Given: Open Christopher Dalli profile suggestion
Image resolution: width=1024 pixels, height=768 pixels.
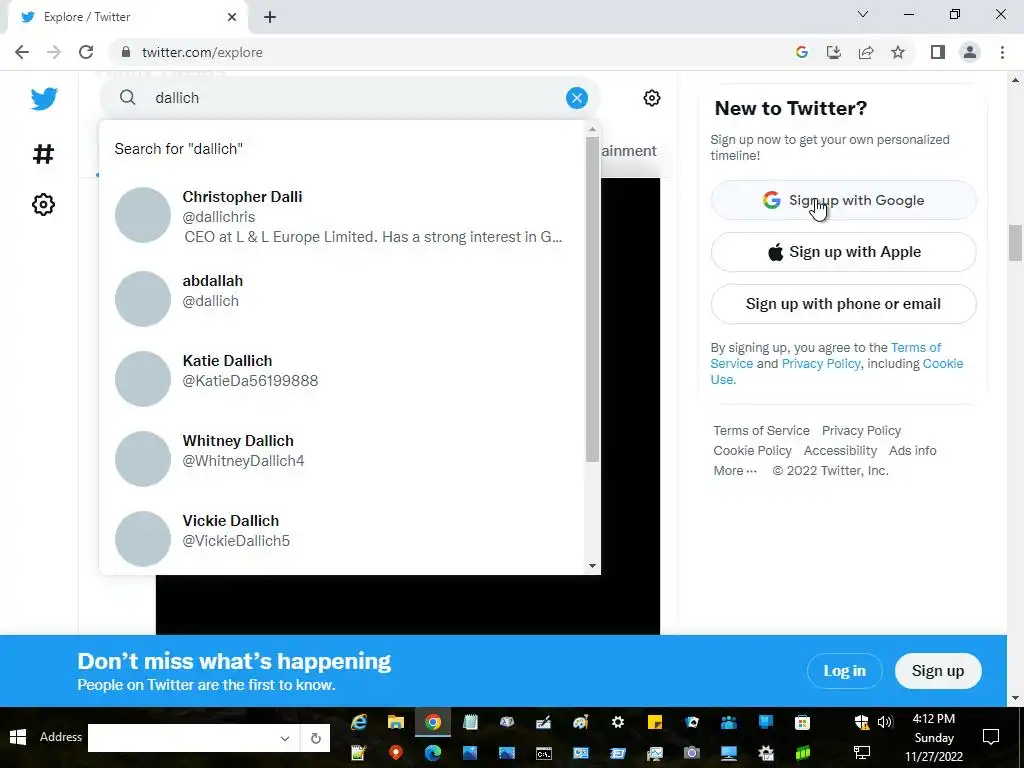Looking at the screenshot, I should coord(342,216).
